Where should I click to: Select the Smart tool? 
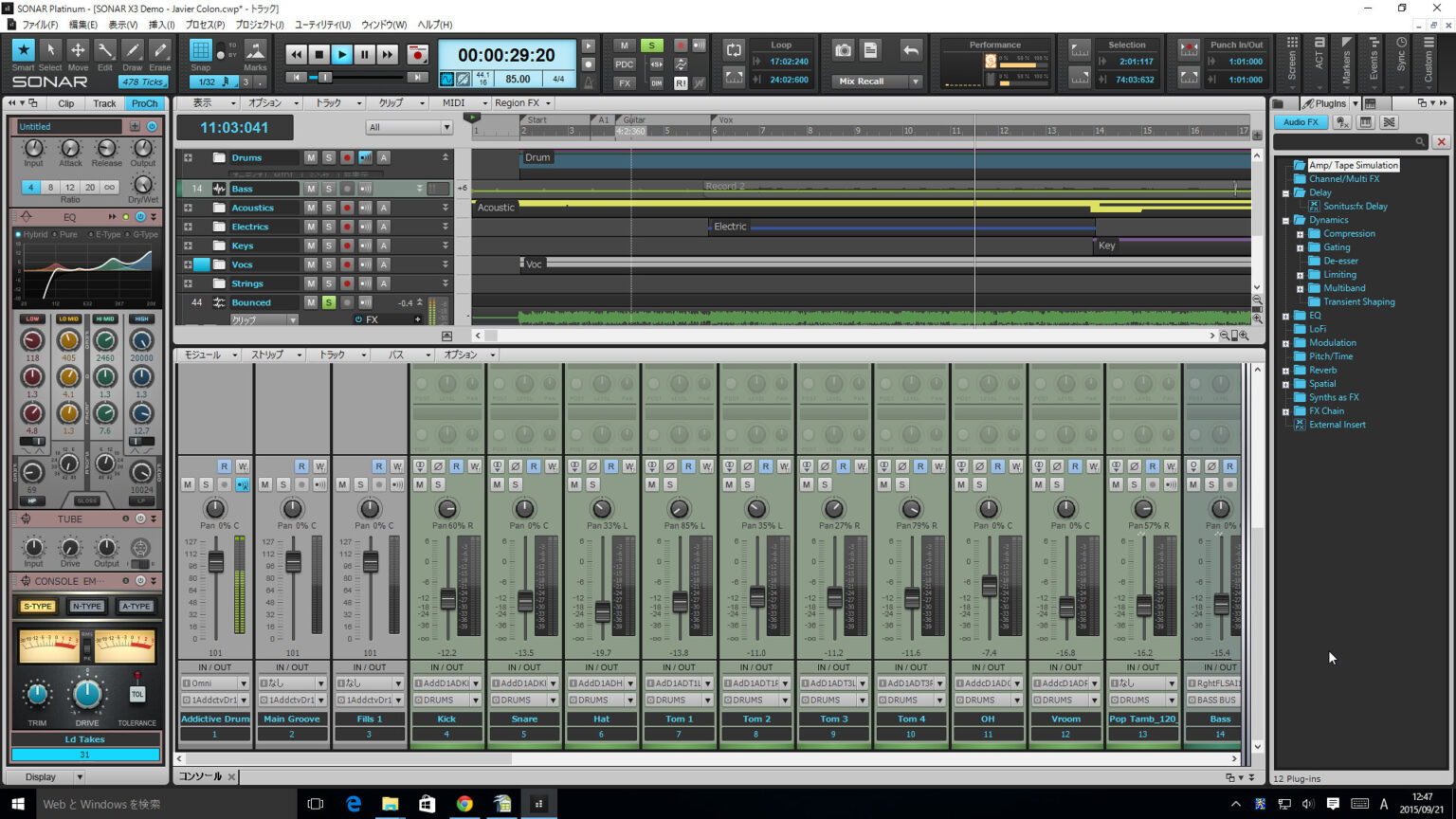24,51
